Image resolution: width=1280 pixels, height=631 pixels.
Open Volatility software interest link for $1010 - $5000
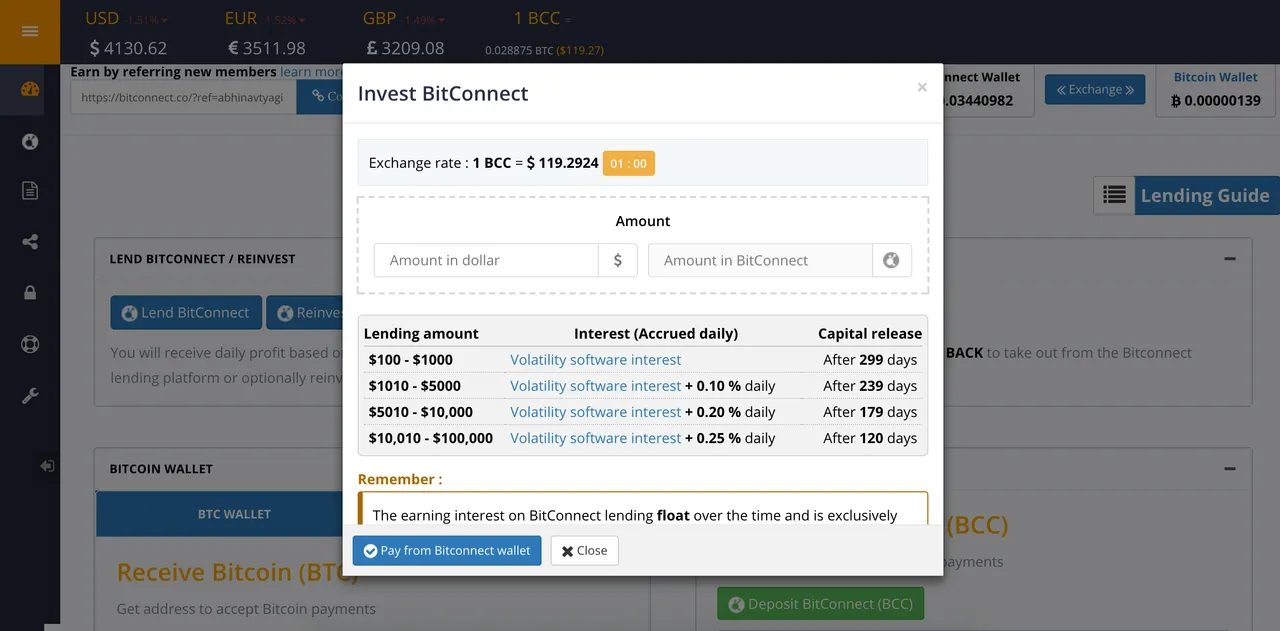pyautogui.click(x=596, y=385)
